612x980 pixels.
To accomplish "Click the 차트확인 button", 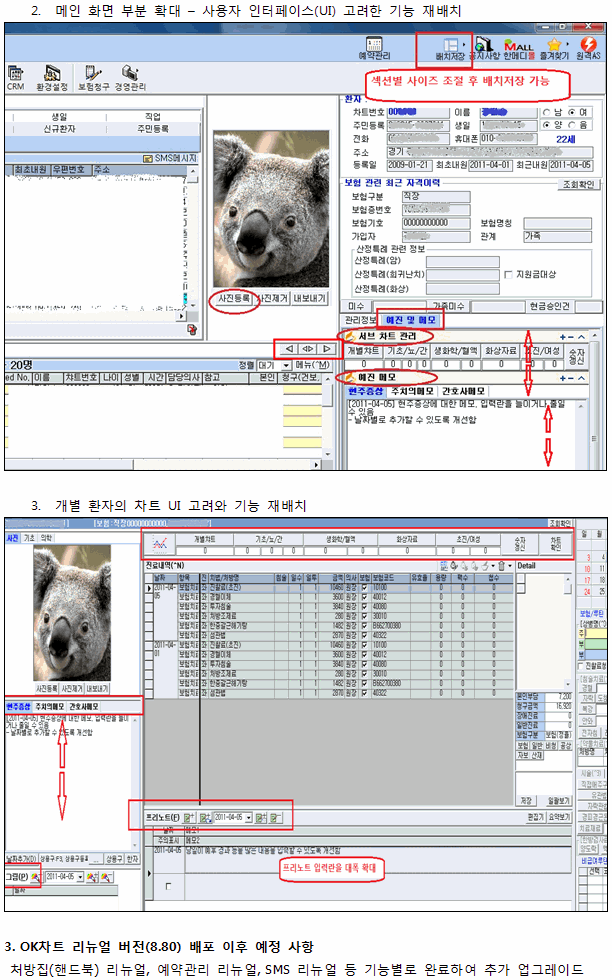I will coord(556,543).
